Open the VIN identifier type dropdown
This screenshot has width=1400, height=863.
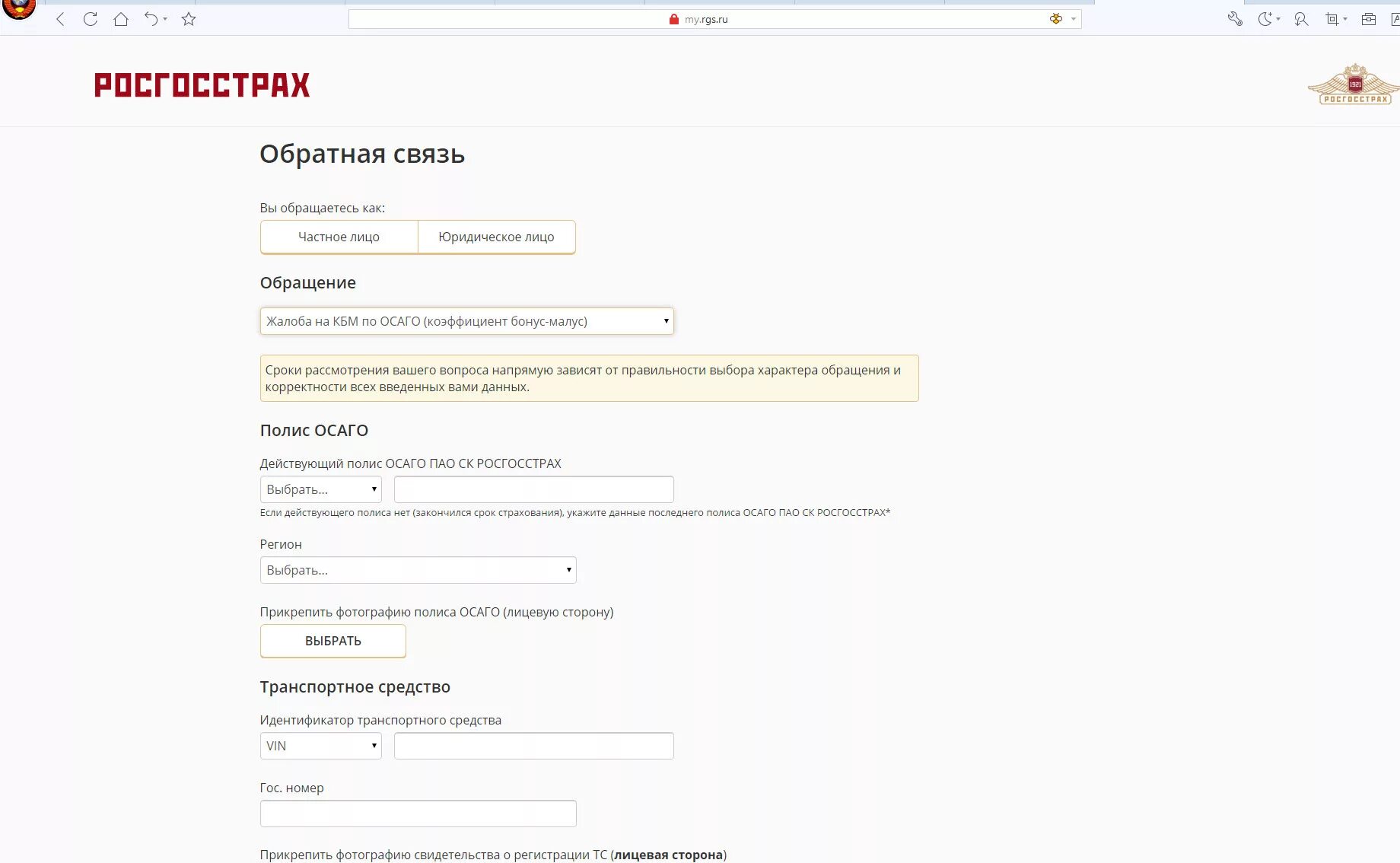pos(320,746)
